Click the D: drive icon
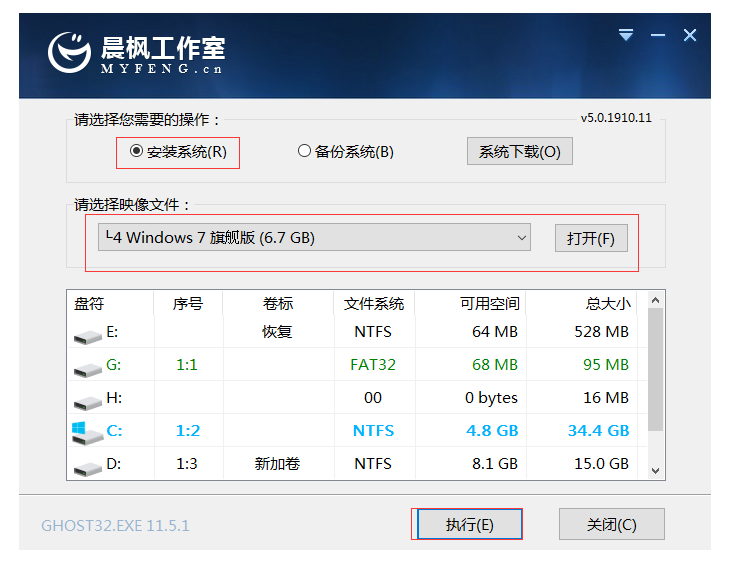This screenshot has width=729, height=568. (x=87, y=466)
